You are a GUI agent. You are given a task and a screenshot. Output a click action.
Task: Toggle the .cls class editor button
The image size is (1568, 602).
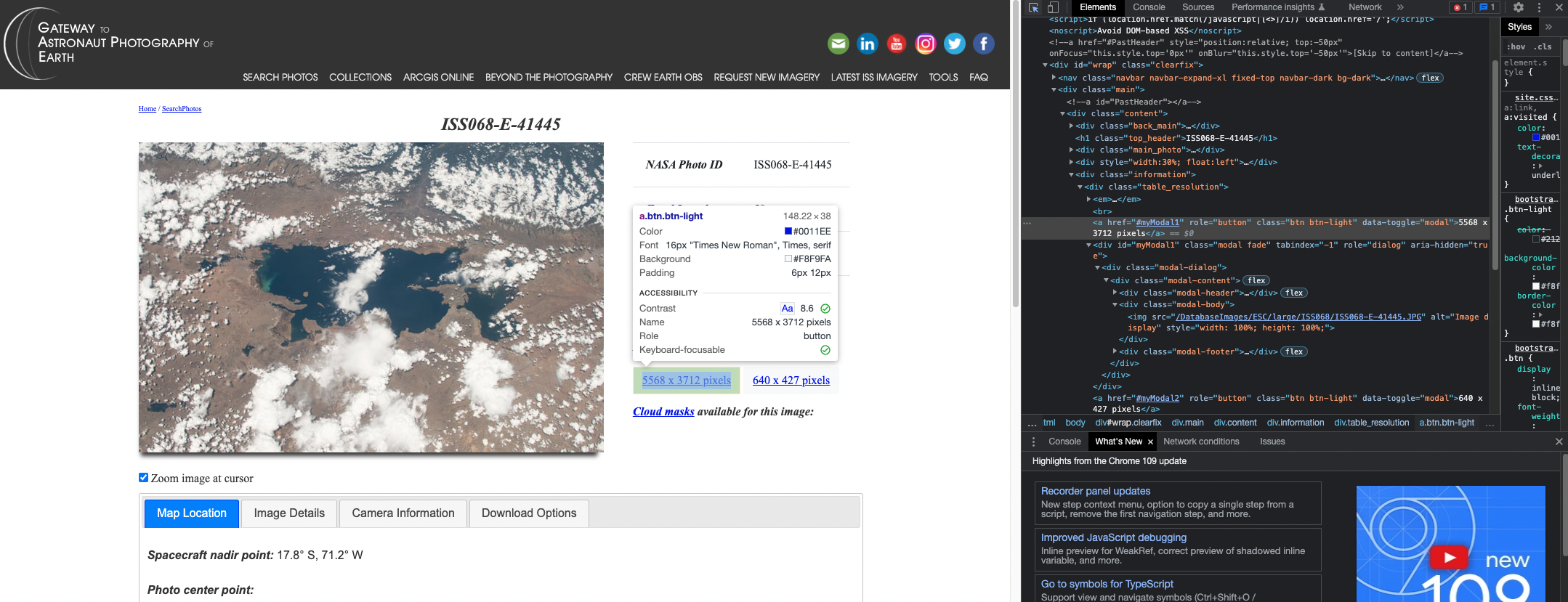1543,46
